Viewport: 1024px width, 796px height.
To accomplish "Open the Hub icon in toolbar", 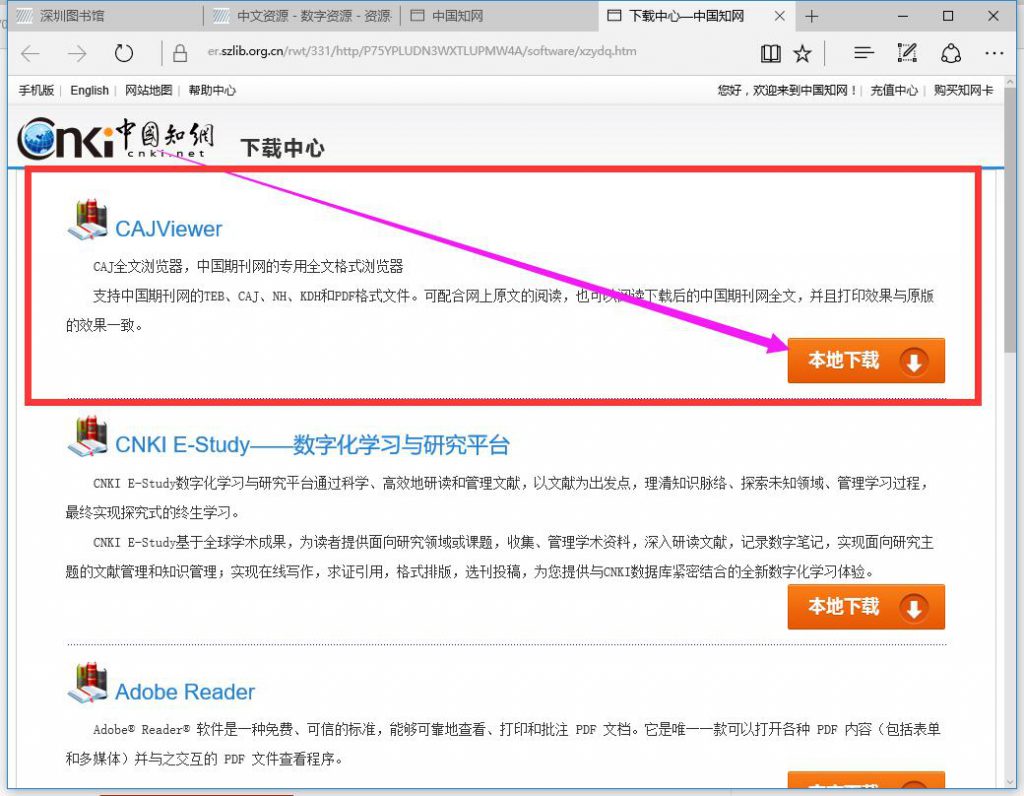I will [864, 53].
